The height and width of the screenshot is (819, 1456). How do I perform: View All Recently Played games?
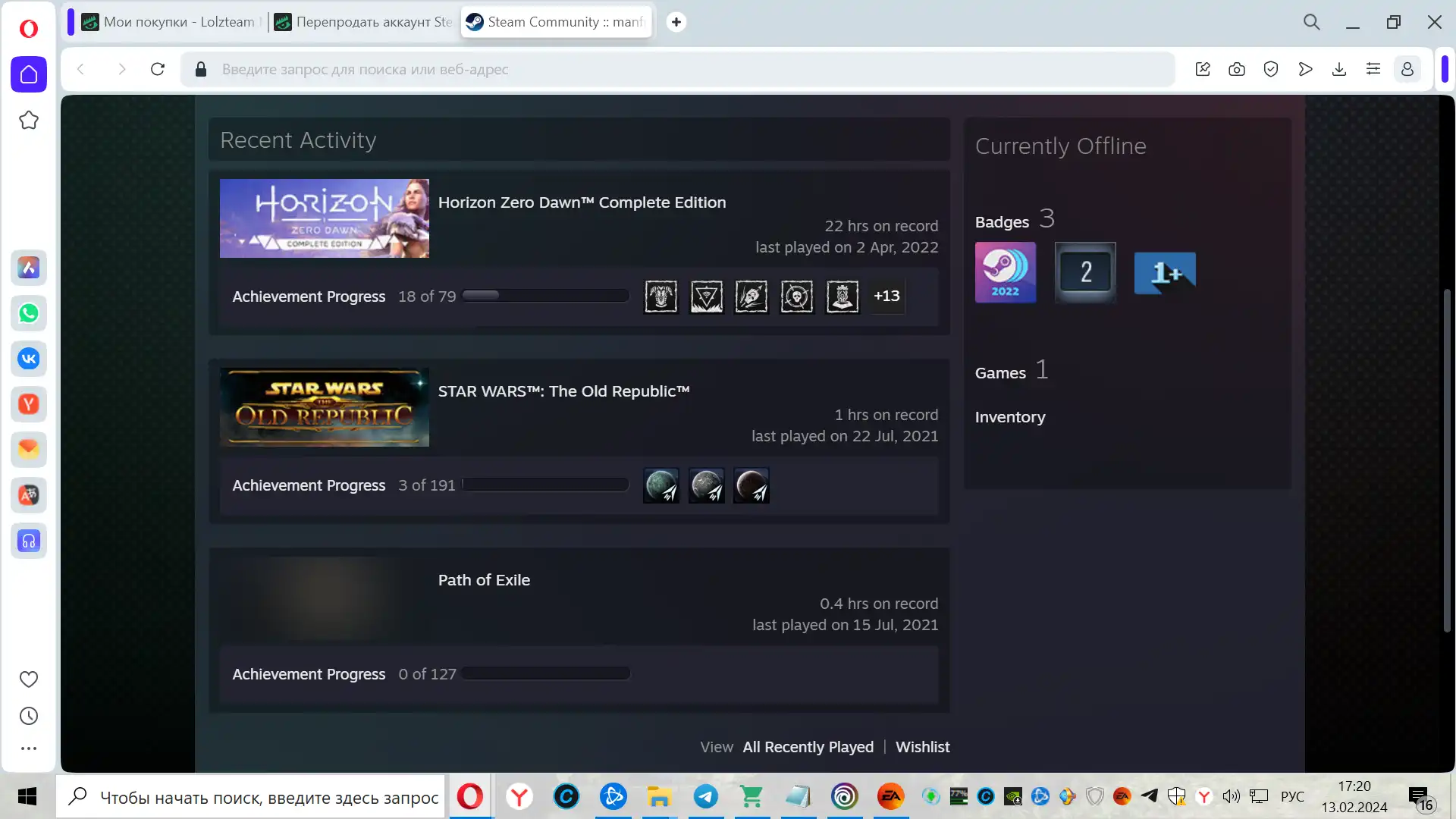[808, 747]
